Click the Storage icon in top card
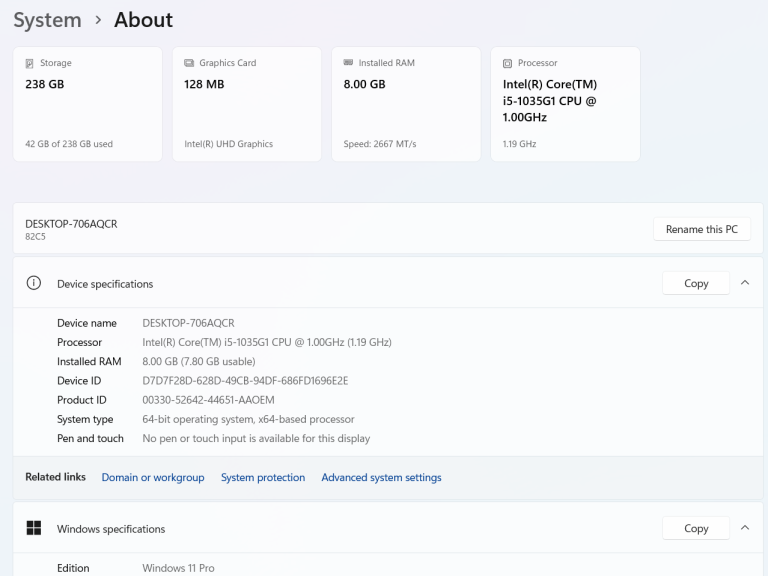The width and height of the screenshot is (768, 576). click(30, 63)
